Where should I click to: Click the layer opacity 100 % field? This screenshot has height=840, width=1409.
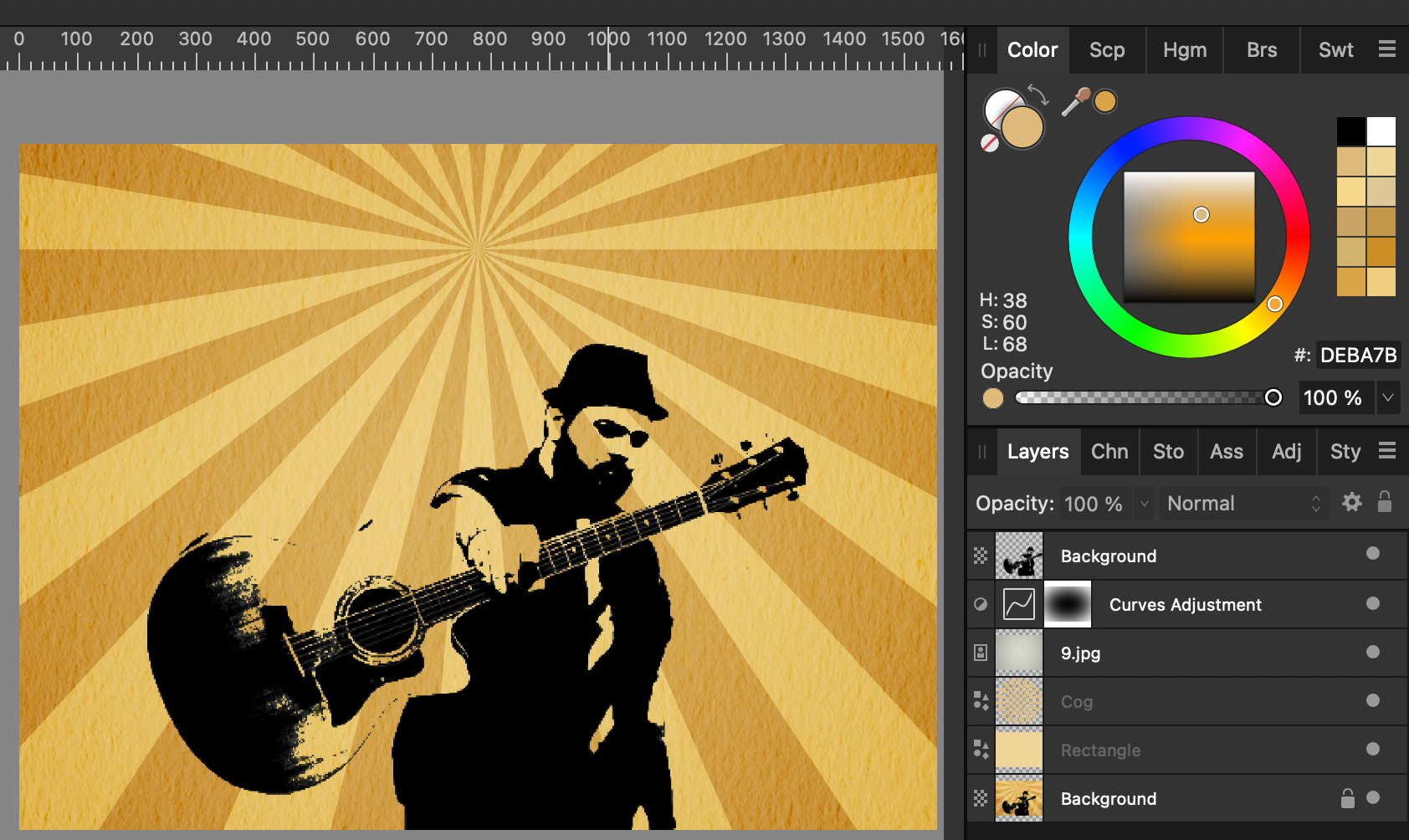(1096, 504)
